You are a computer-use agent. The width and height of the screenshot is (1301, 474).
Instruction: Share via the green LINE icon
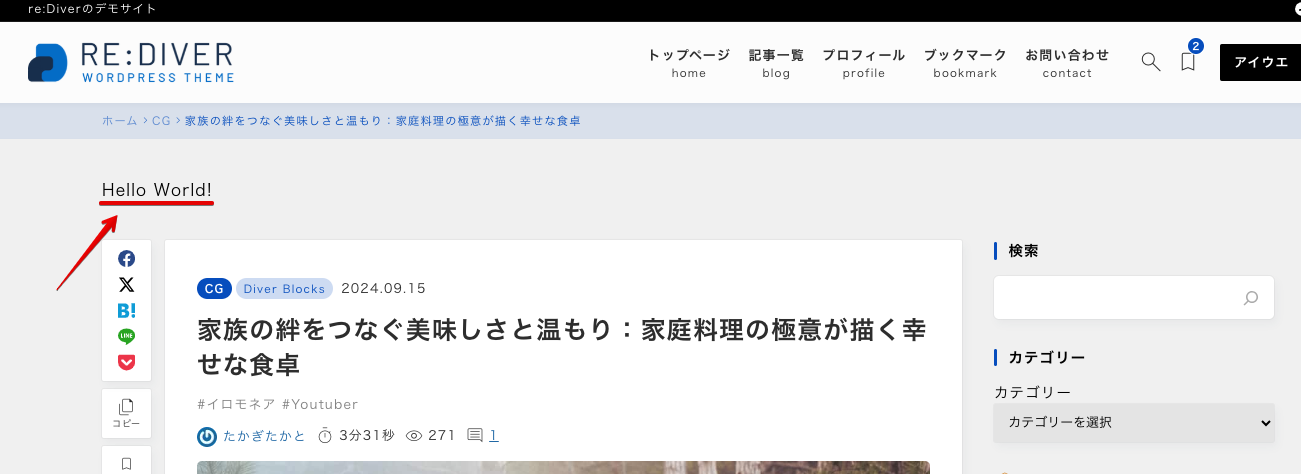click(127, 336)
